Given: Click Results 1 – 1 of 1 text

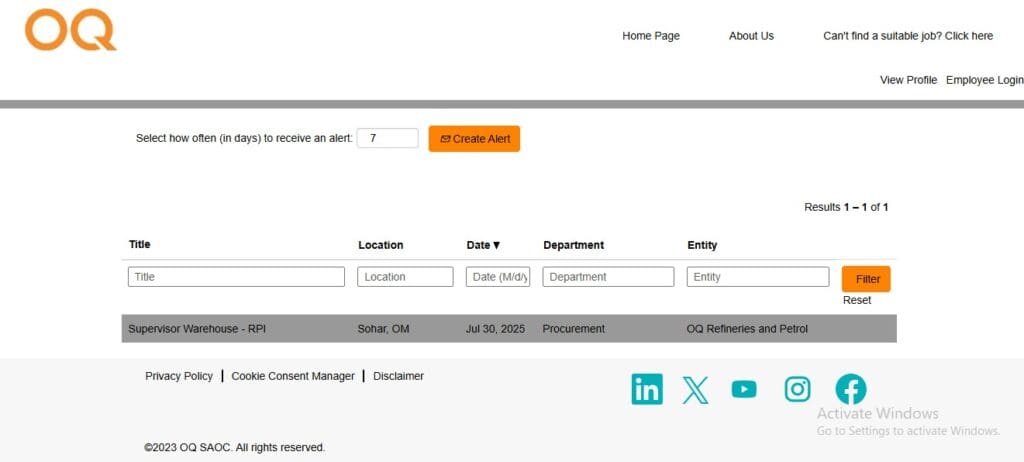Looking at the screenshot, I should pyautogui.click(x=846, y=207).
